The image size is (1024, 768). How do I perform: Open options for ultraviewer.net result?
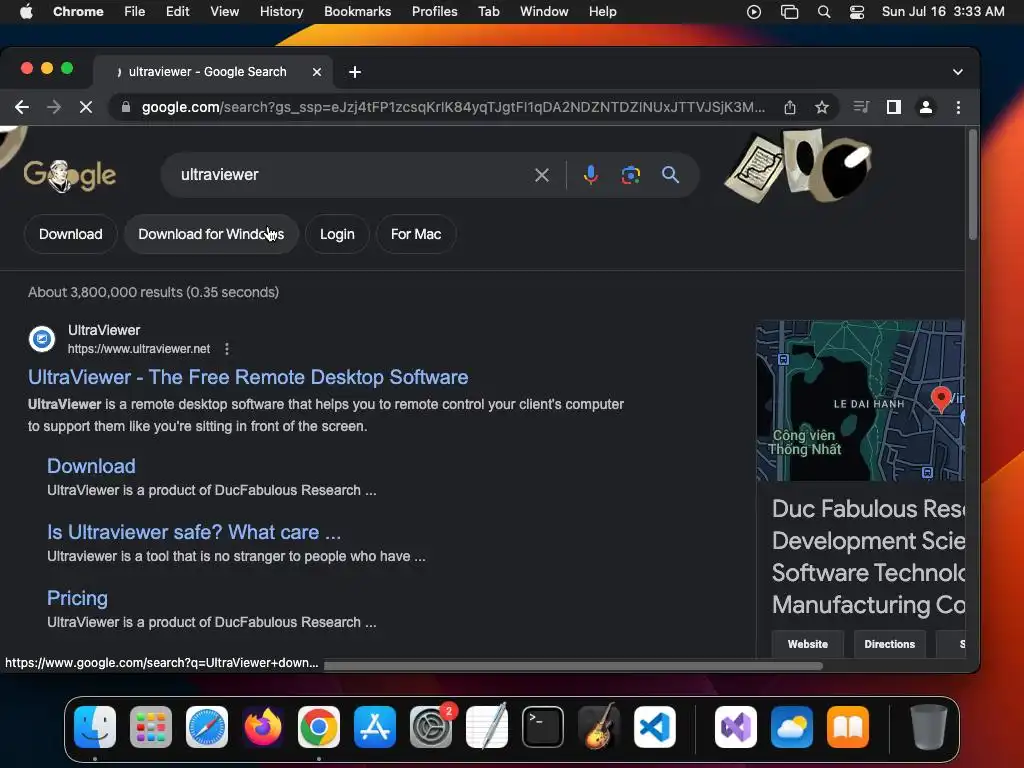[x=227, y=349]
